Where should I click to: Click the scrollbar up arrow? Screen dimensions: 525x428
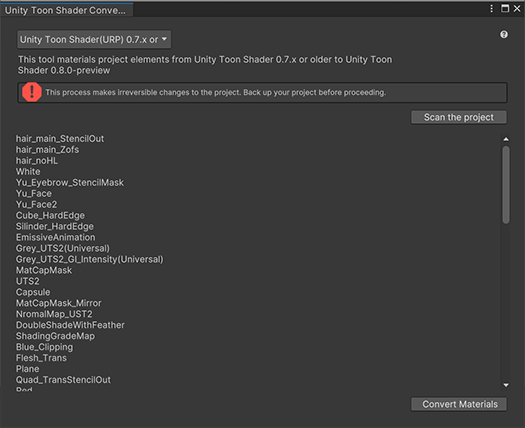(506, 139)
